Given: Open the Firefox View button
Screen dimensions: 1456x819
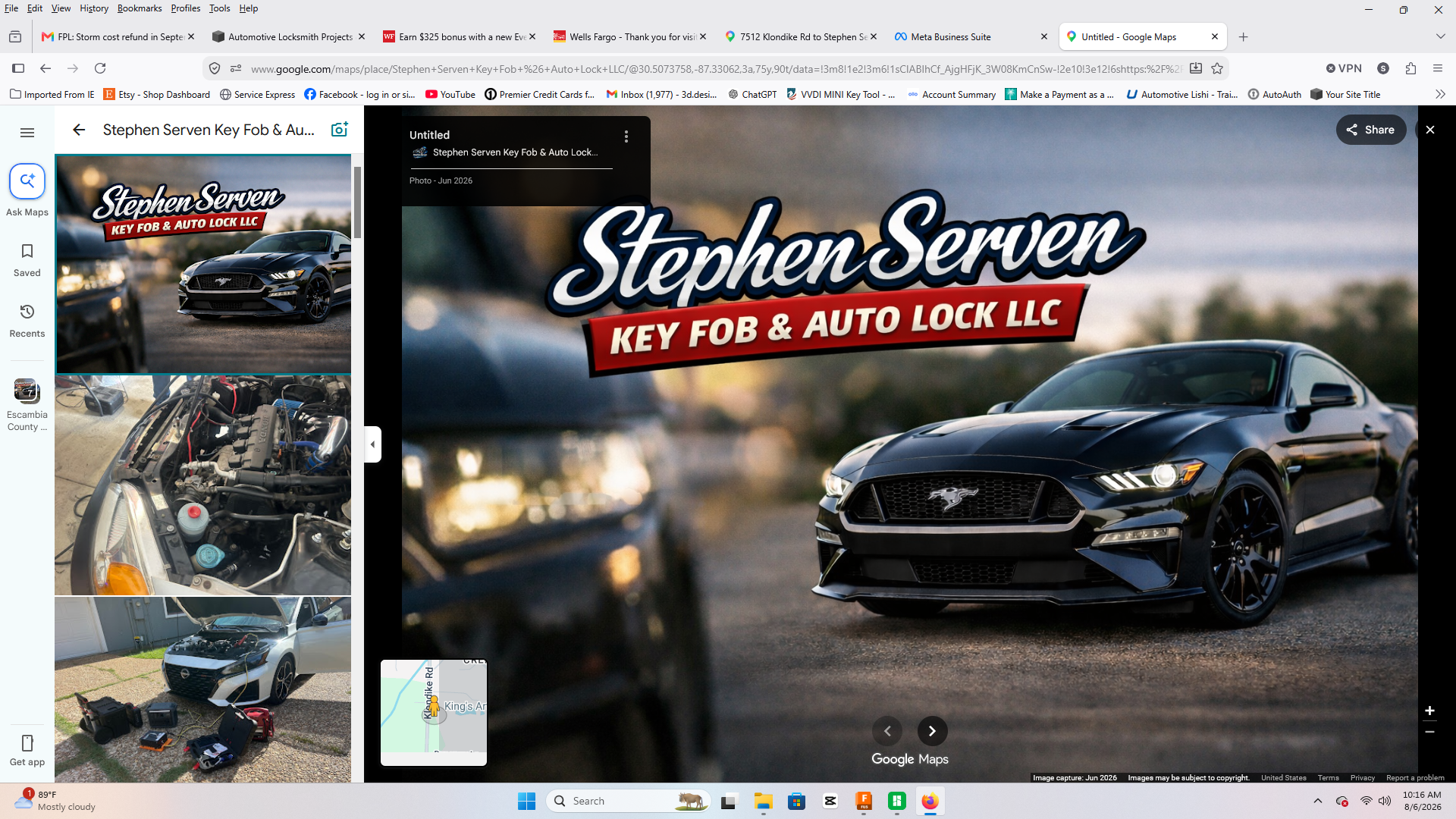Looking at the screenshot, I should pyautogui.click(x=15, y=36).
